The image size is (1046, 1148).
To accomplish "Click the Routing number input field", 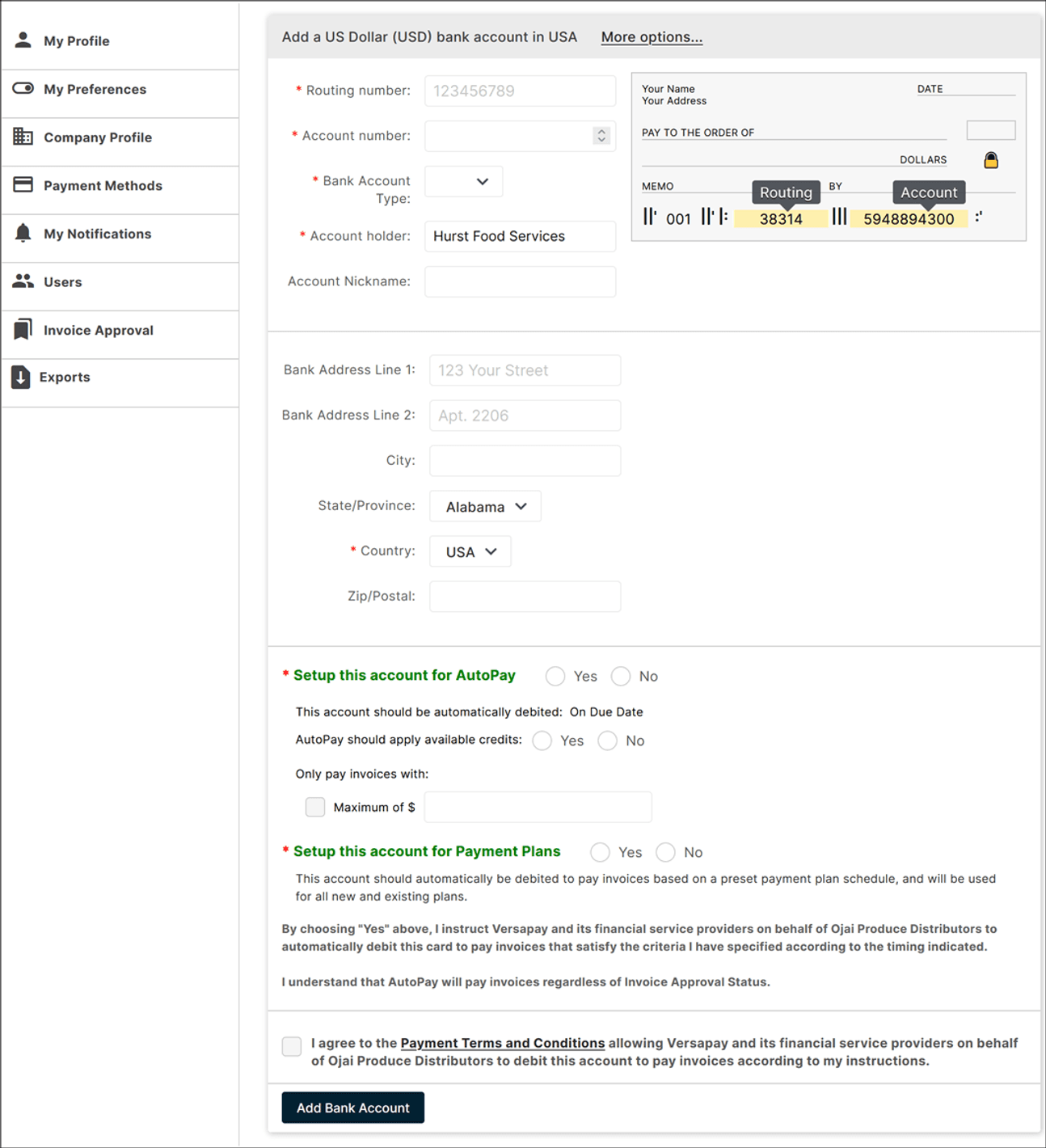I will point(521,91).
